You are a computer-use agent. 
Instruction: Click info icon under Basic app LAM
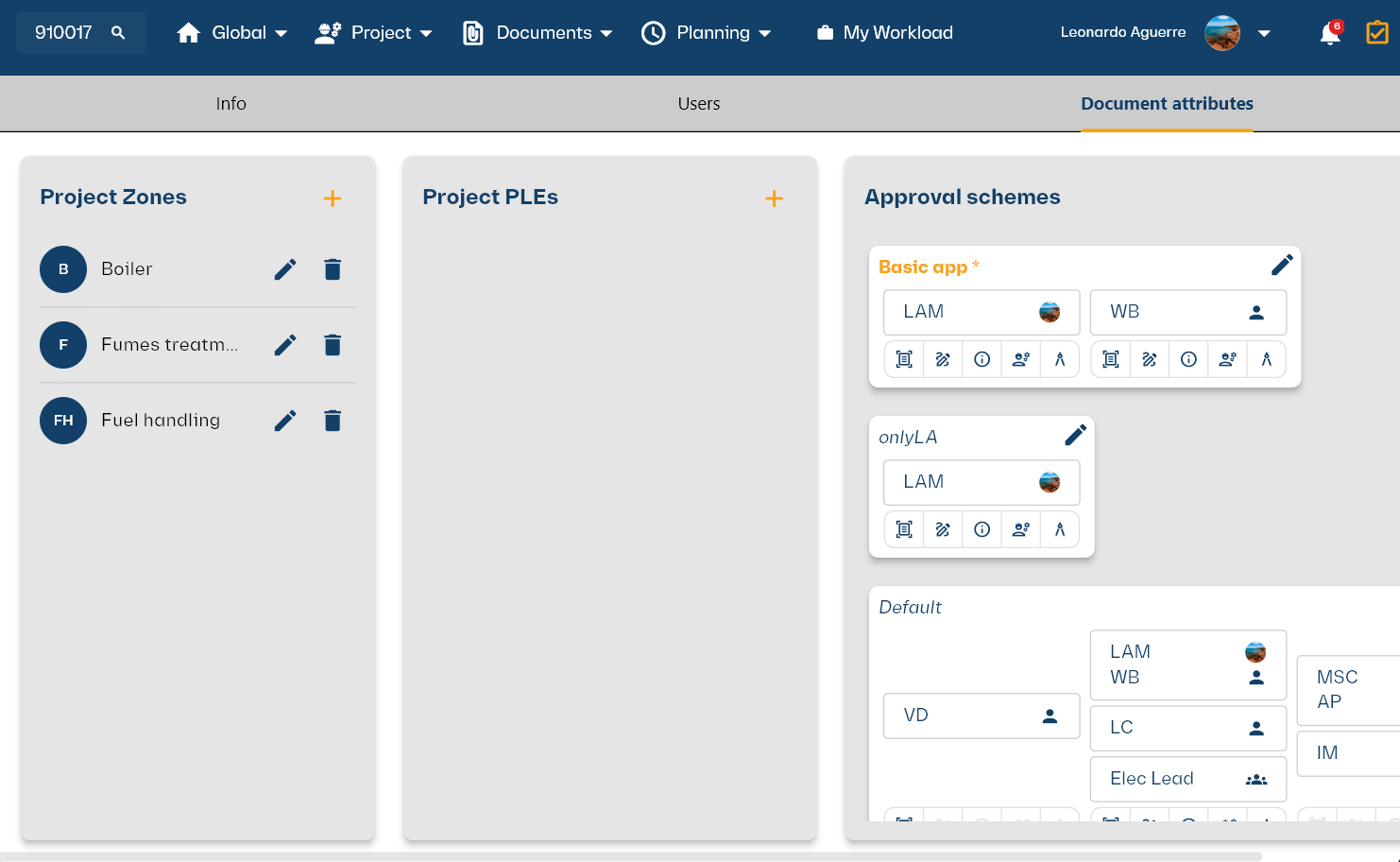pos(982,359)
